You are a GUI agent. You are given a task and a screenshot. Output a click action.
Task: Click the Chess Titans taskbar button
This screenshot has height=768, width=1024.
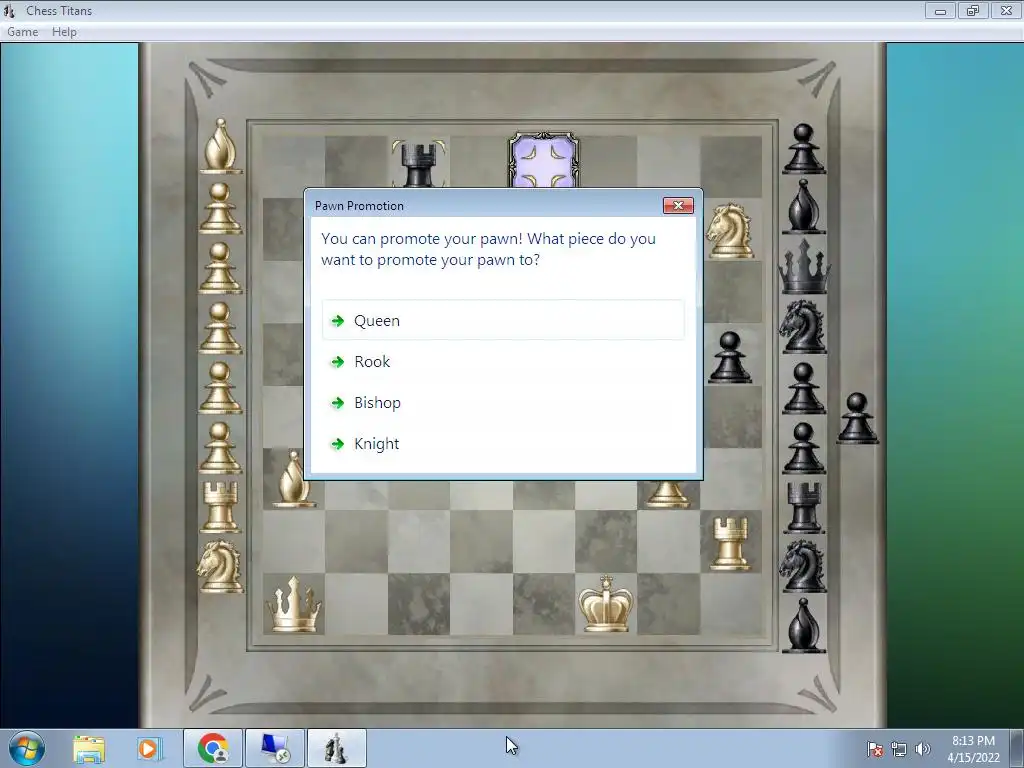[x=336, y=748]
